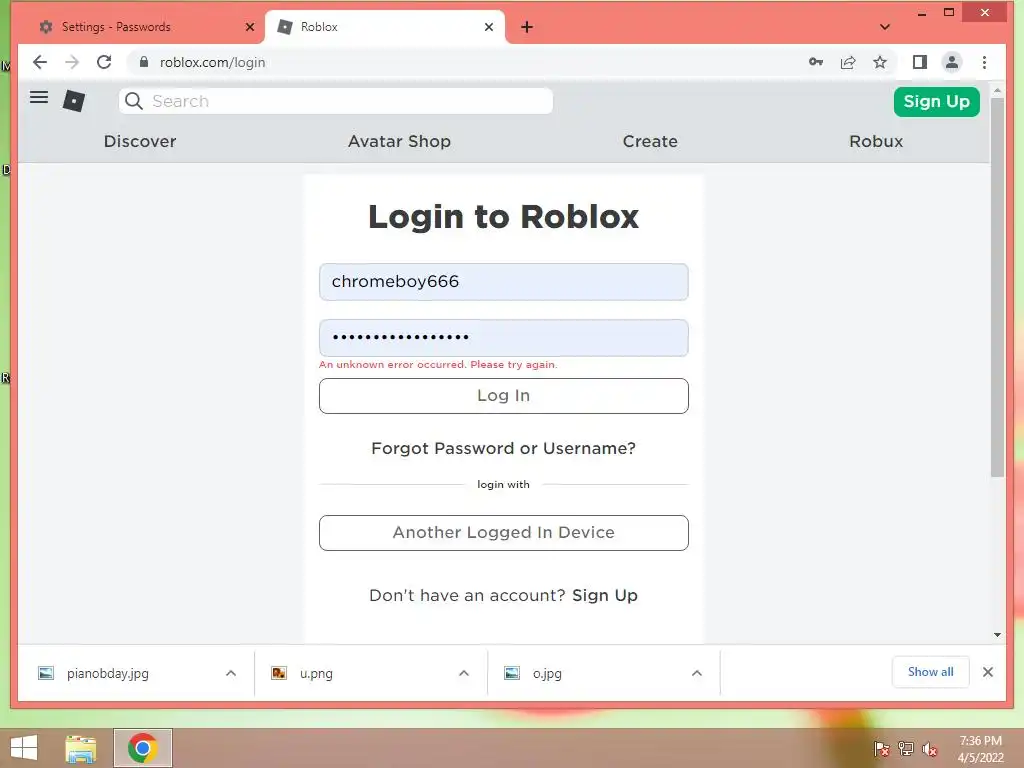
Task: Click Sign Up link below login form
Action: (605, 595)
